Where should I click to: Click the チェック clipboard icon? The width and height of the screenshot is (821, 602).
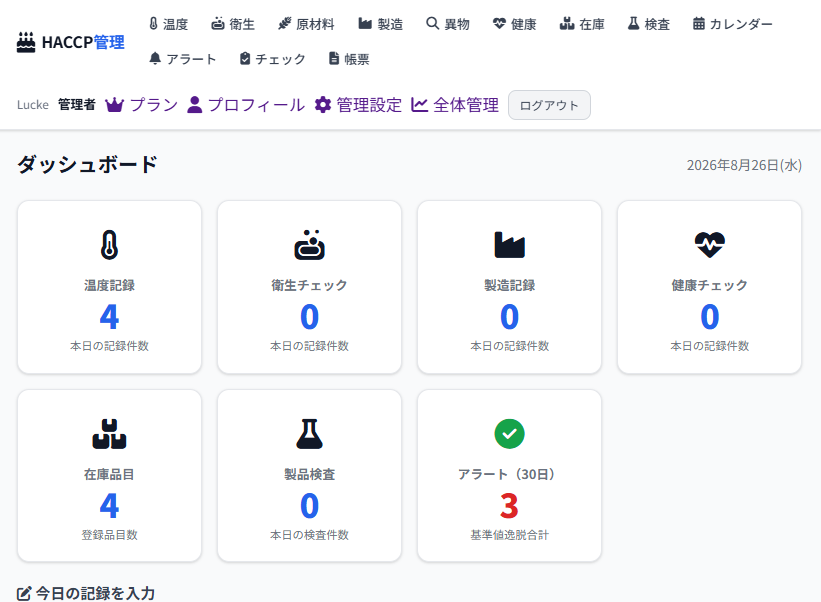pos(245,59)
